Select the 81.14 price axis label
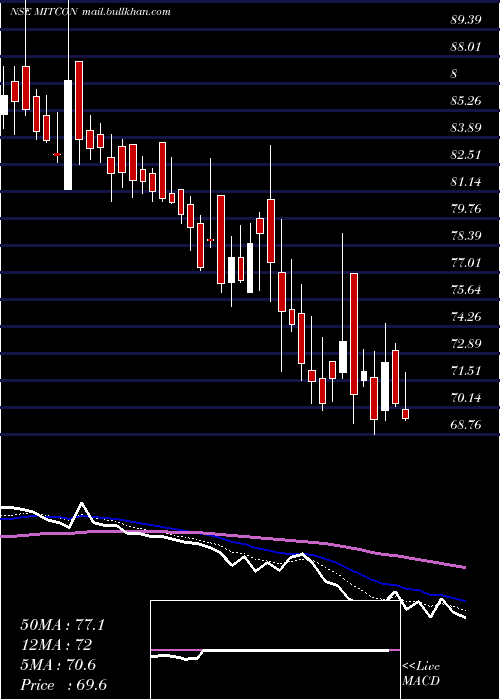The height and width of the screenshot is (700, 500). point(466,182)
